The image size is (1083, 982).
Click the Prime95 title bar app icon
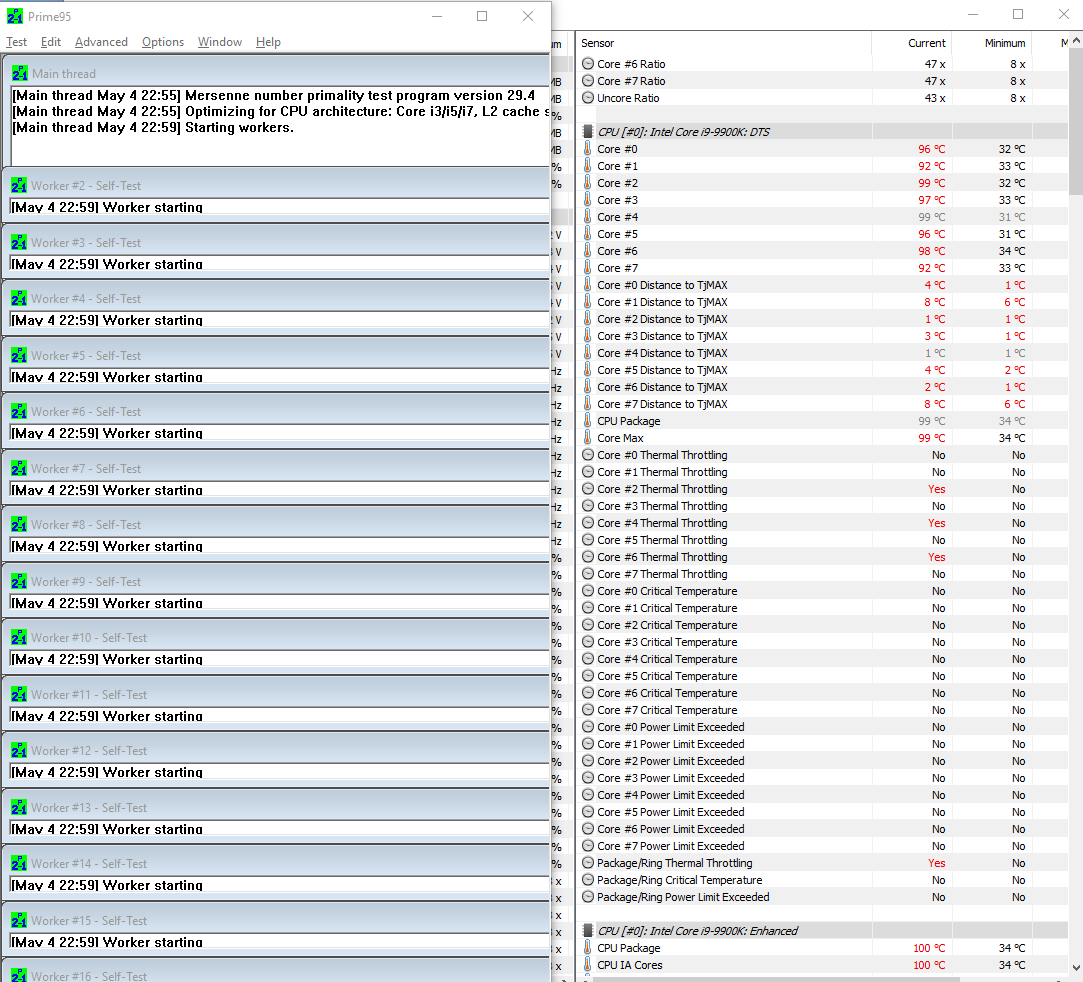point(15,16)
